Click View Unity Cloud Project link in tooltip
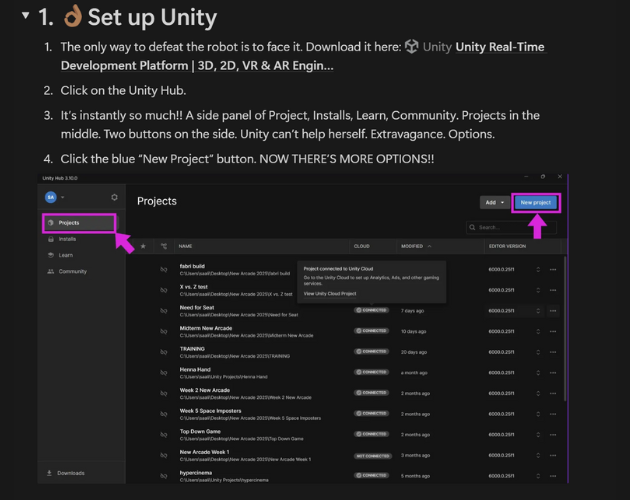630x500 pixels. coord(330,293)
